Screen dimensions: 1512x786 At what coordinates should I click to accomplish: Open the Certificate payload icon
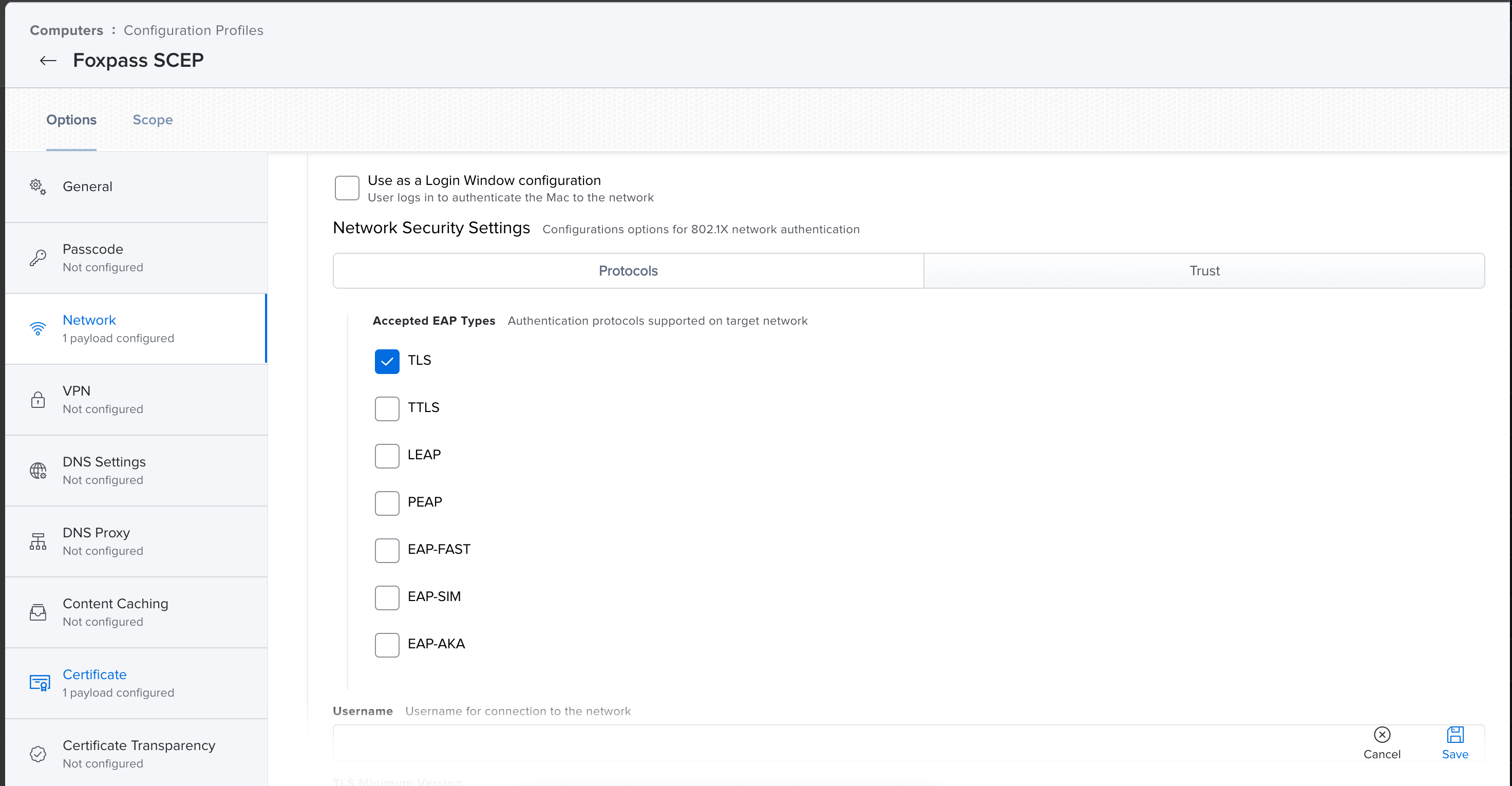(40, 683)
